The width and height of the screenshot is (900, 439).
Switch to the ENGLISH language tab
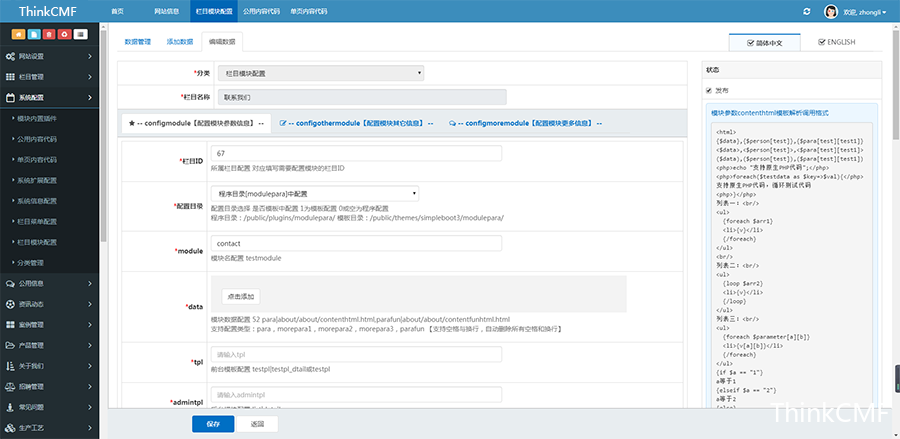pos(836,42)
